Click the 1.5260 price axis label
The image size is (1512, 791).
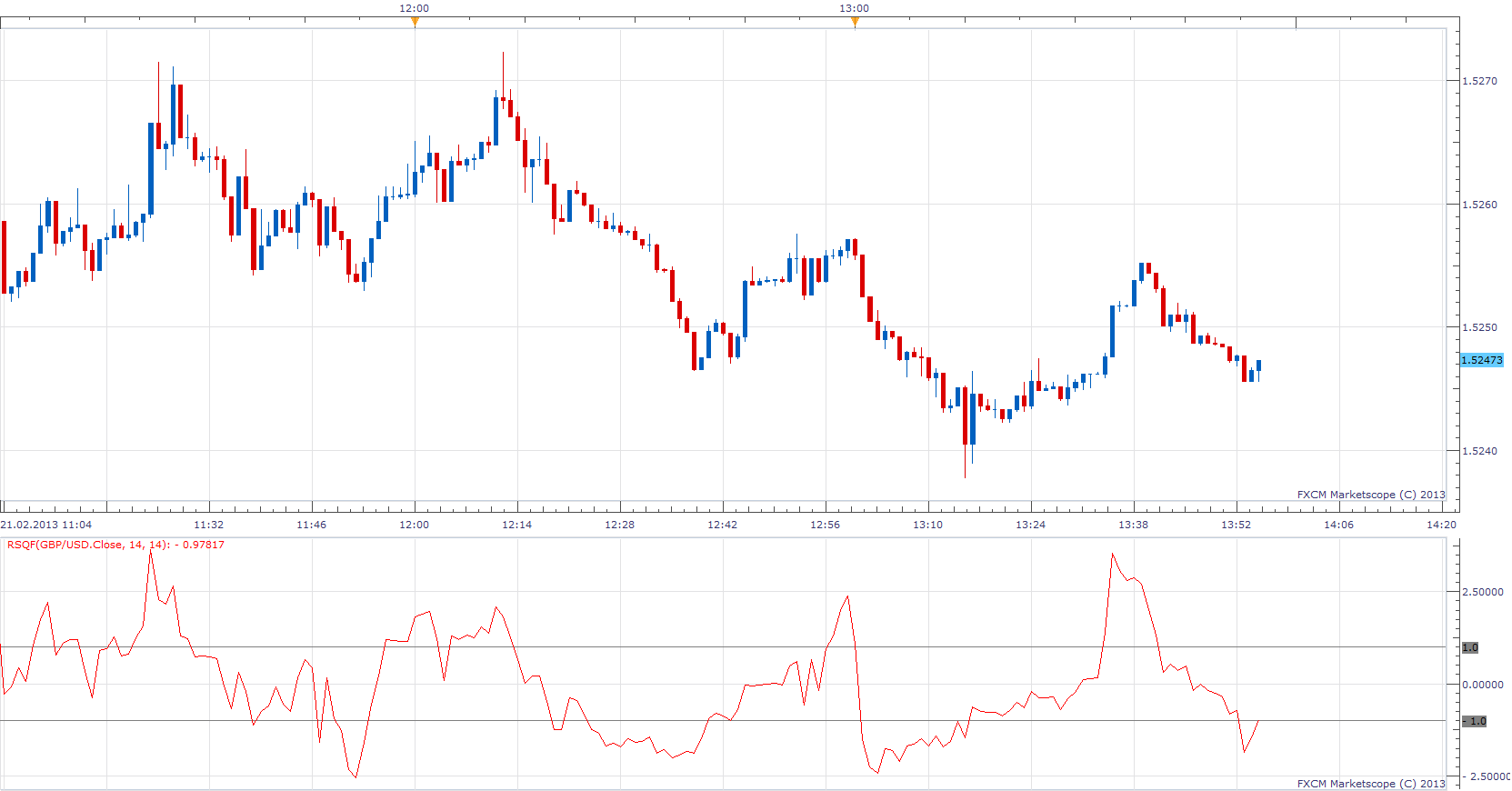(x=1479, y=205)
